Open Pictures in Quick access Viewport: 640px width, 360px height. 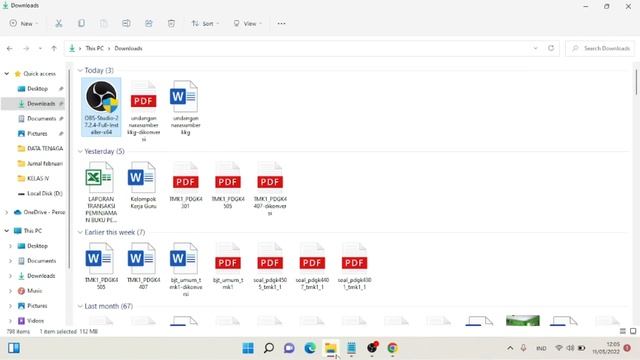(37, 133)
